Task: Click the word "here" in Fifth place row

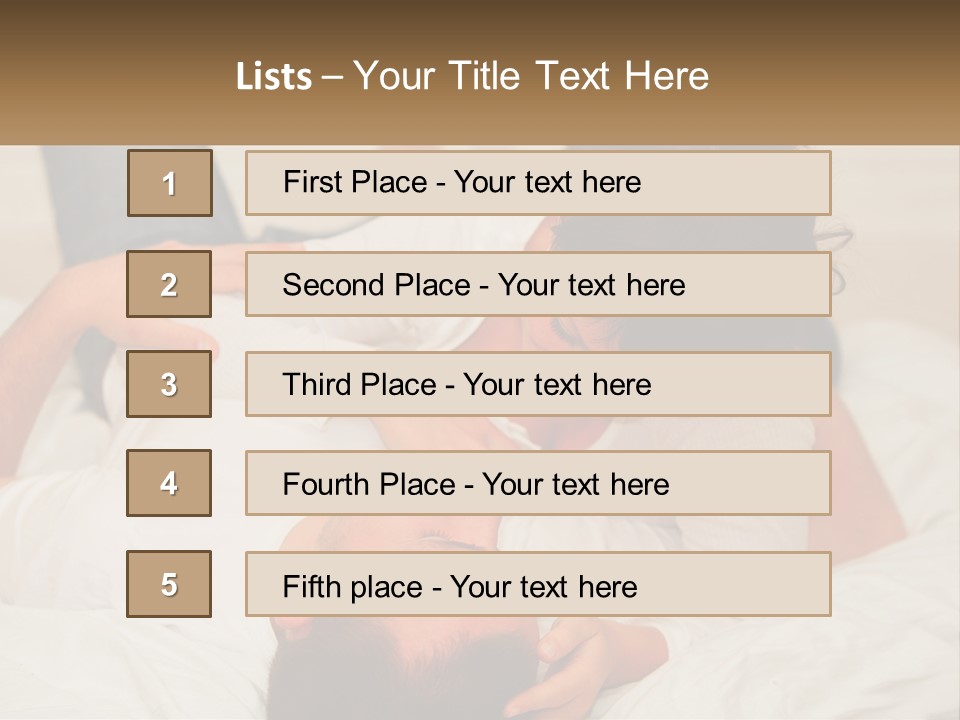Action: [x=607, y=586]
